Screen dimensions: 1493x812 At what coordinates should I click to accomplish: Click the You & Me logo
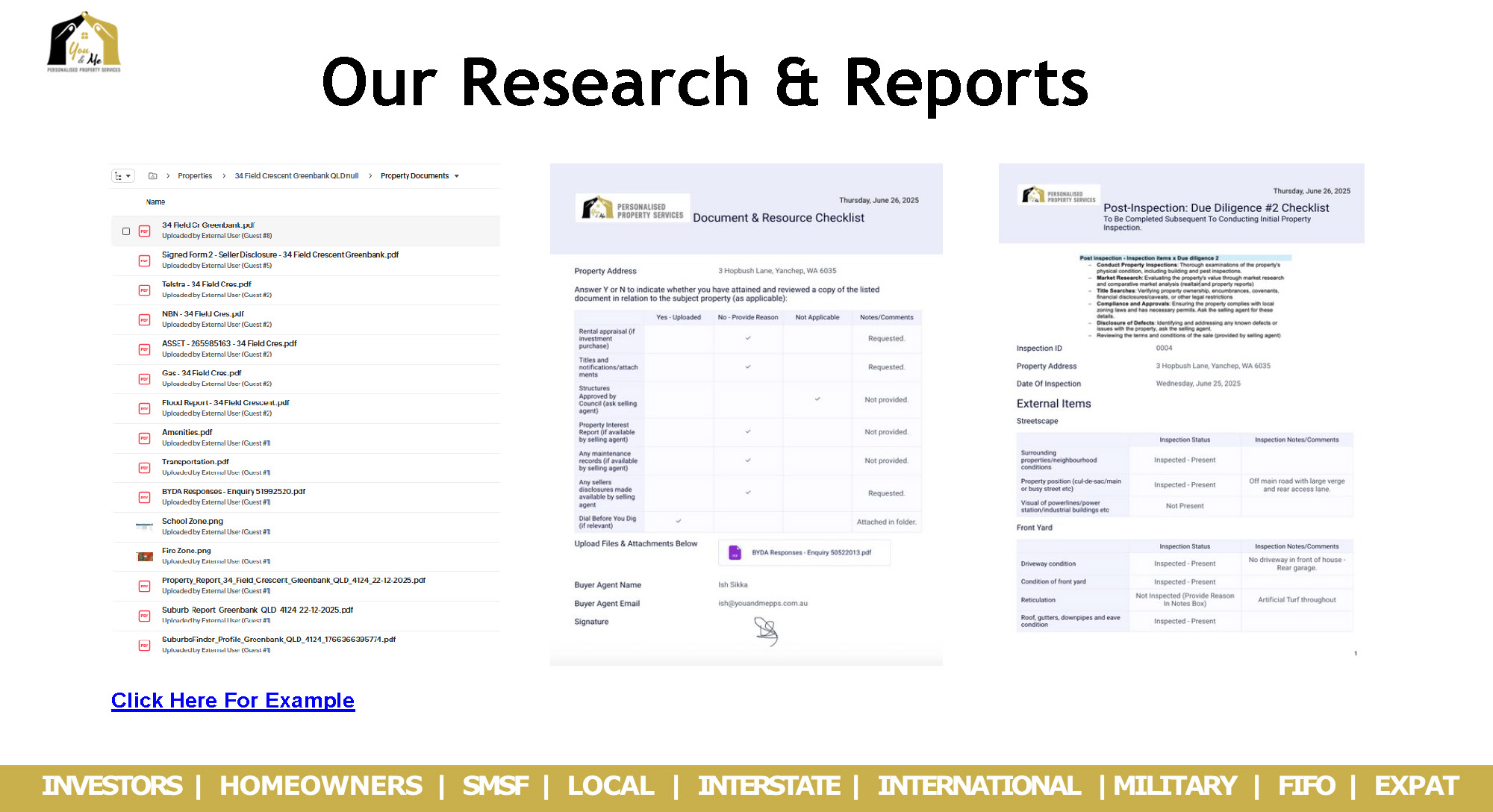tap(84, 42)
